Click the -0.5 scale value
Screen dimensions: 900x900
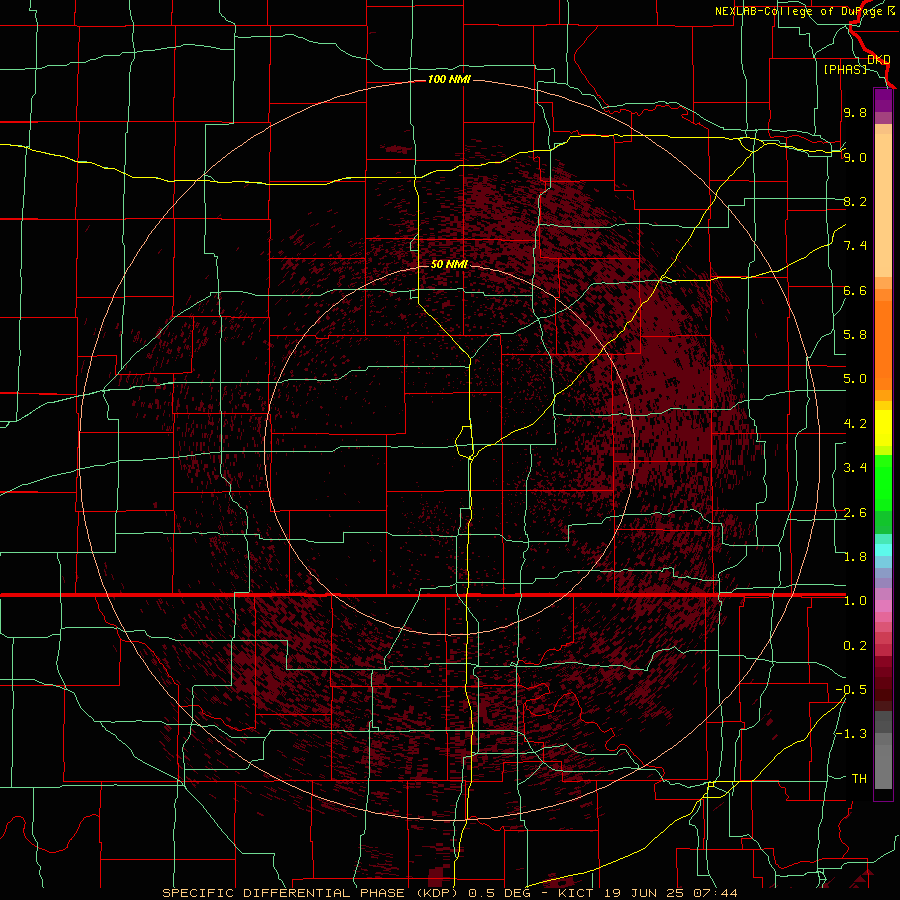tap(851, 690)
